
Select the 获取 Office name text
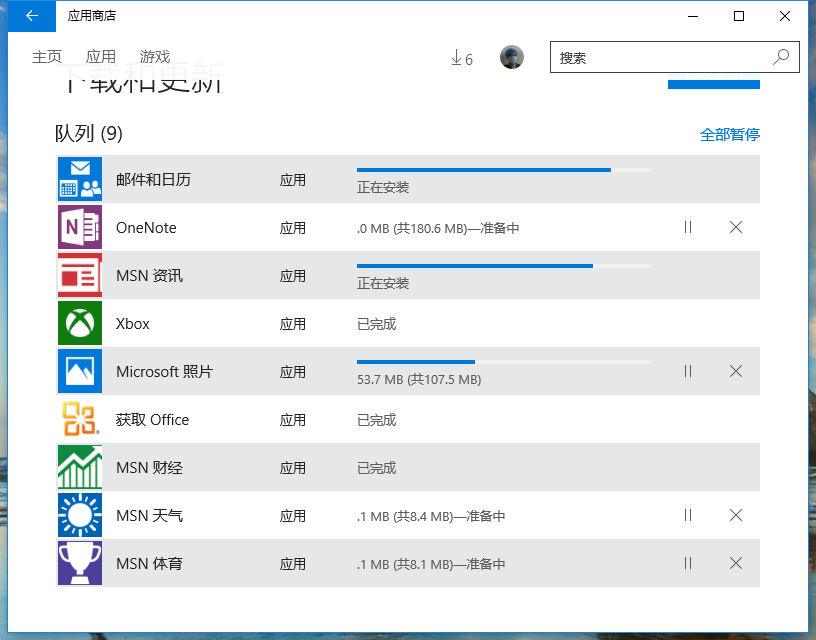click(x=152, y=420)
